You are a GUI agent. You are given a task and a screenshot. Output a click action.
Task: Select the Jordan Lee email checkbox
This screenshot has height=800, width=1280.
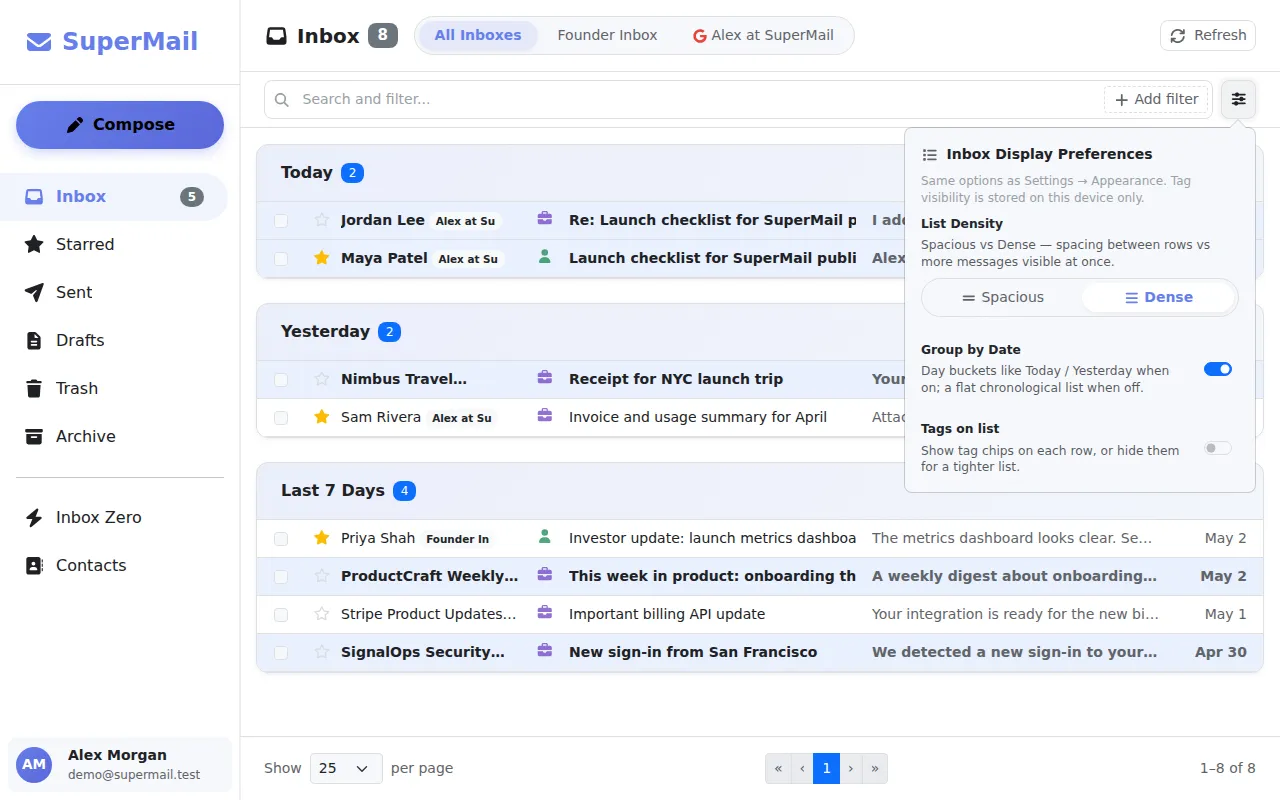[281, 220]
